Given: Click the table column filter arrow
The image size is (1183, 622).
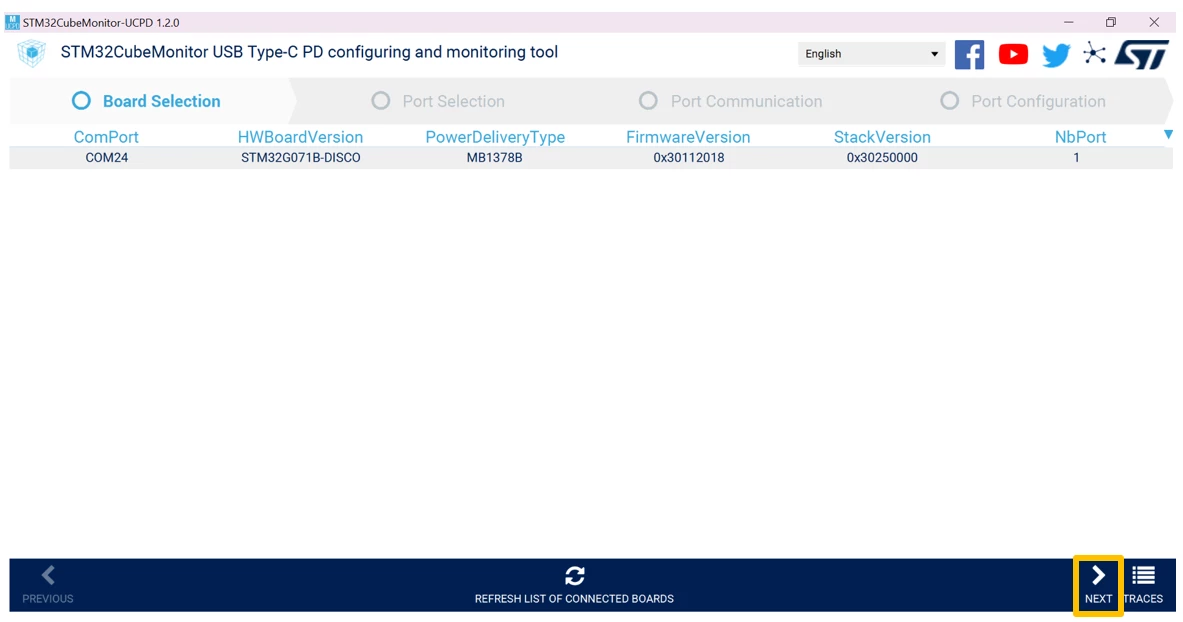Looking at the screenshot, I should tap(1168, 135).
